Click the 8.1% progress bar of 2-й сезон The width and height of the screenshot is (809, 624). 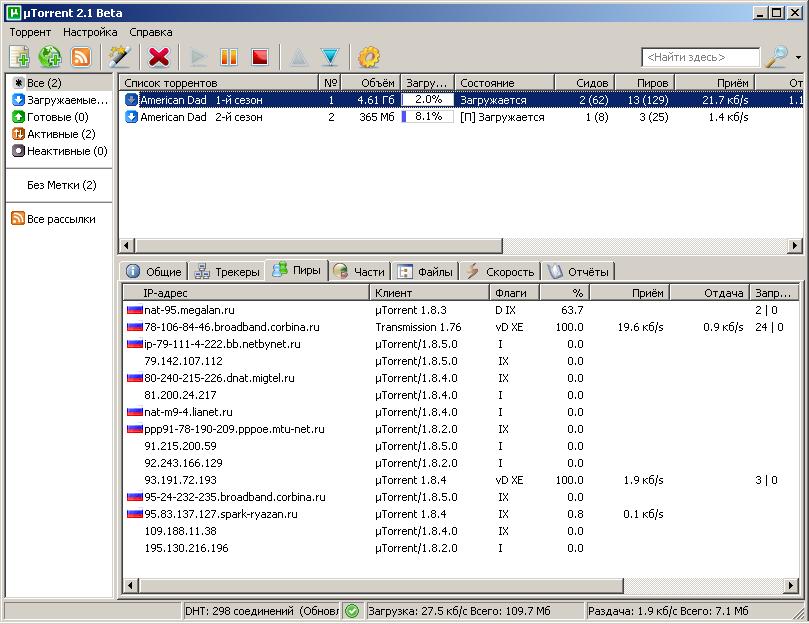pyautogui.click(x=427, y=117)
